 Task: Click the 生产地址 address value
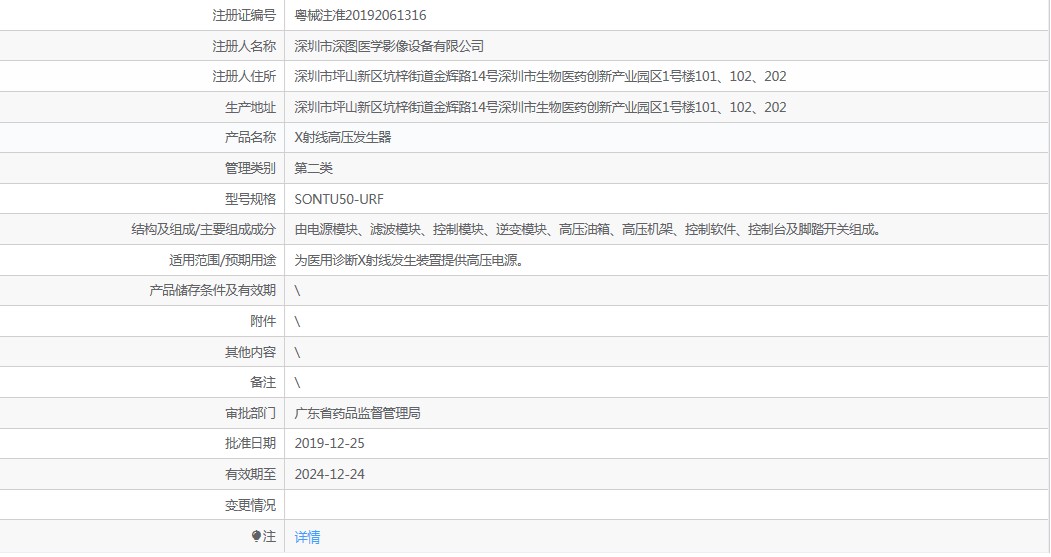pyautogui.click(x=540, y=107)
